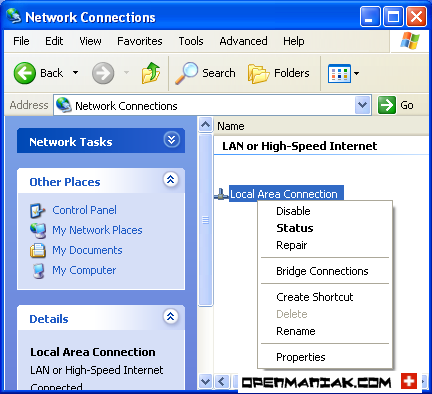Toggle the Folders pane button
Viewport: 432px width, 394px height.
[279, 73]
